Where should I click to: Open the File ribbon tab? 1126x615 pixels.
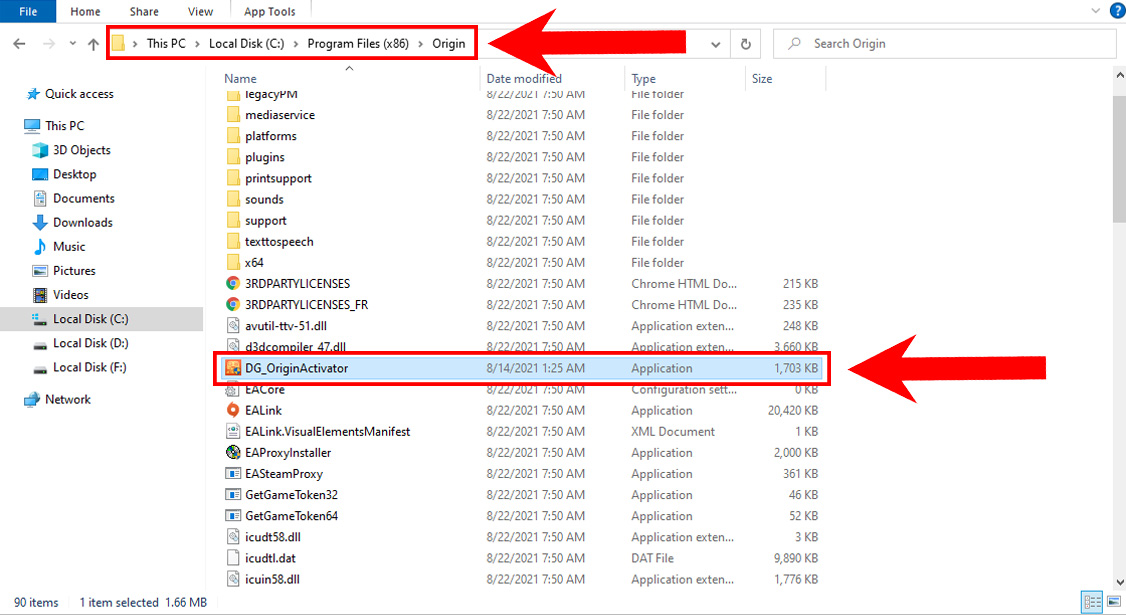[x=28, y=11]
